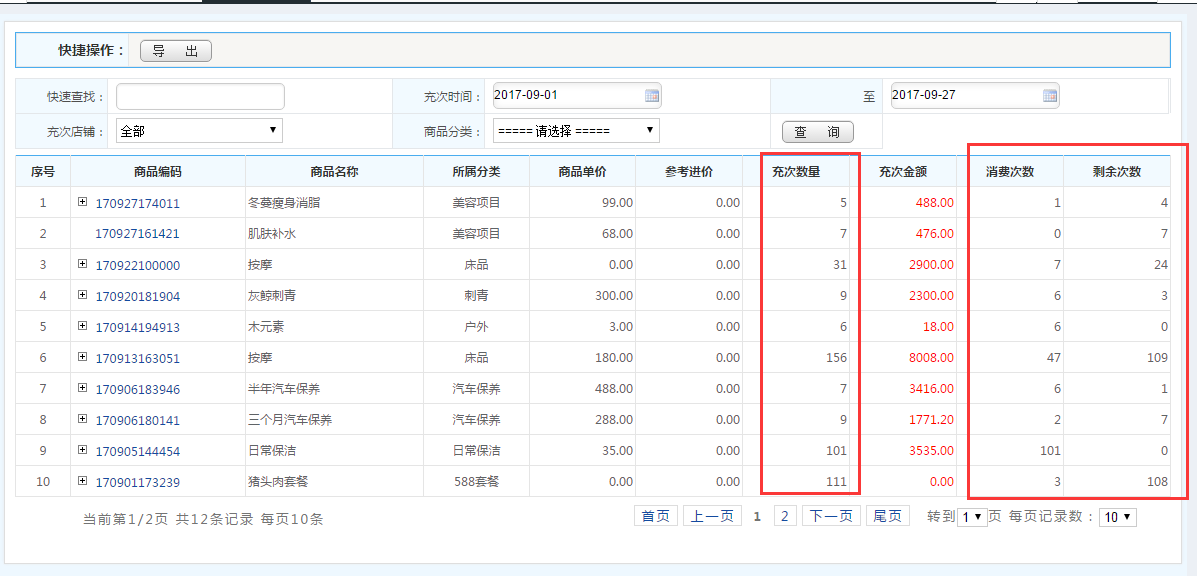
Task: Click the 充次金额 column header
Action: click(903, 172)
